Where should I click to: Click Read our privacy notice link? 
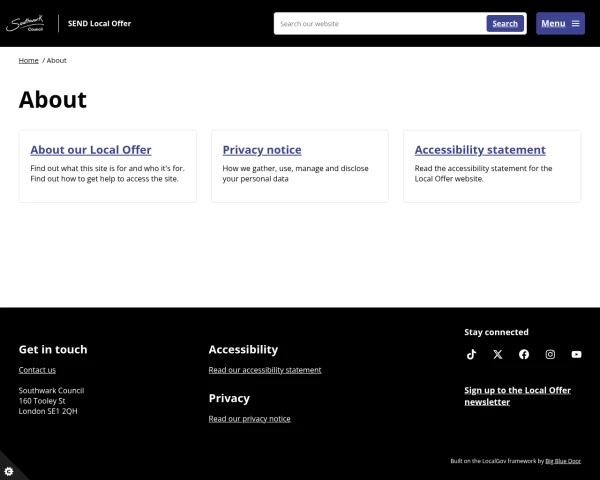(249, 419)
